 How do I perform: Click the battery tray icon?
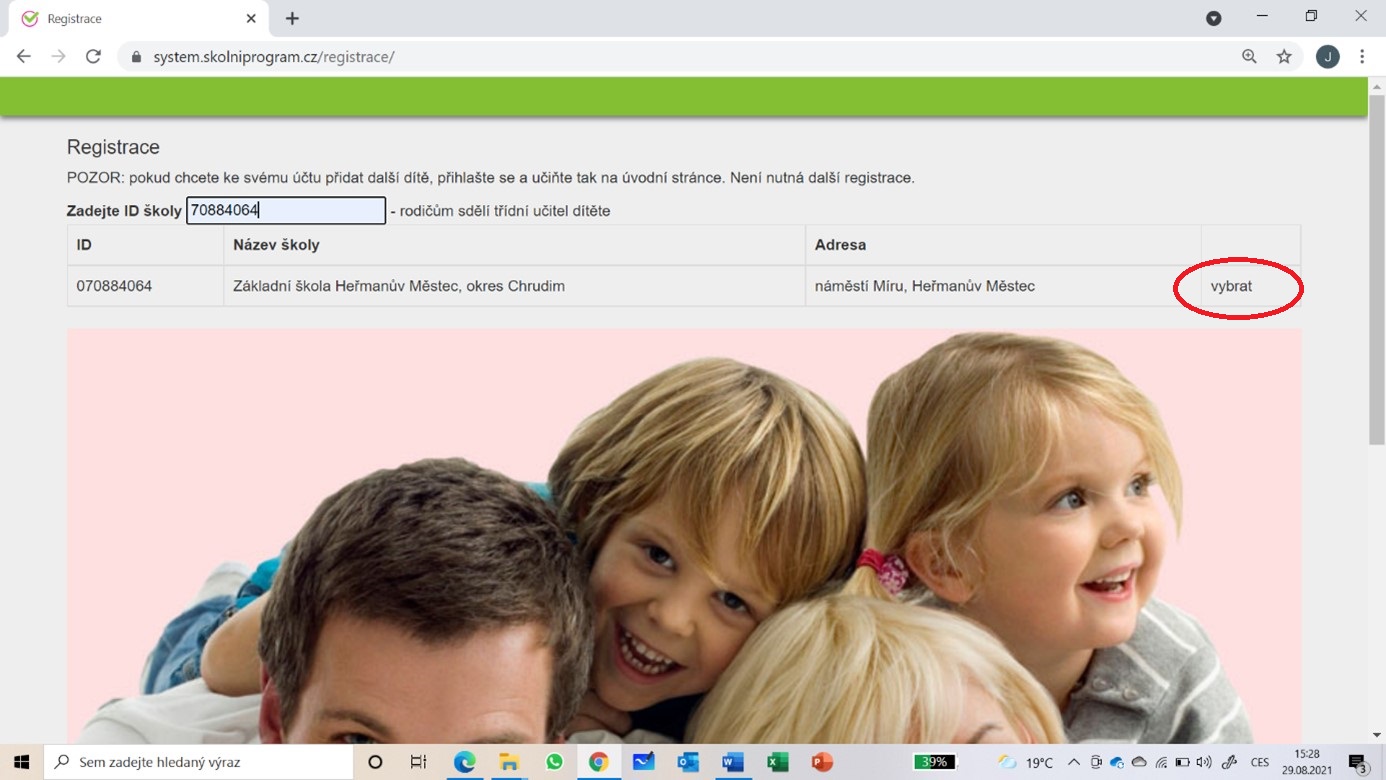[1182, 762]
